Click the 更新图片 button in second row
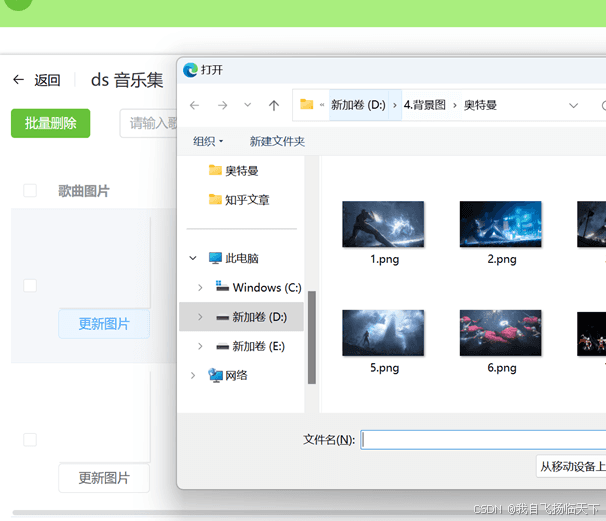 point(104,478)
